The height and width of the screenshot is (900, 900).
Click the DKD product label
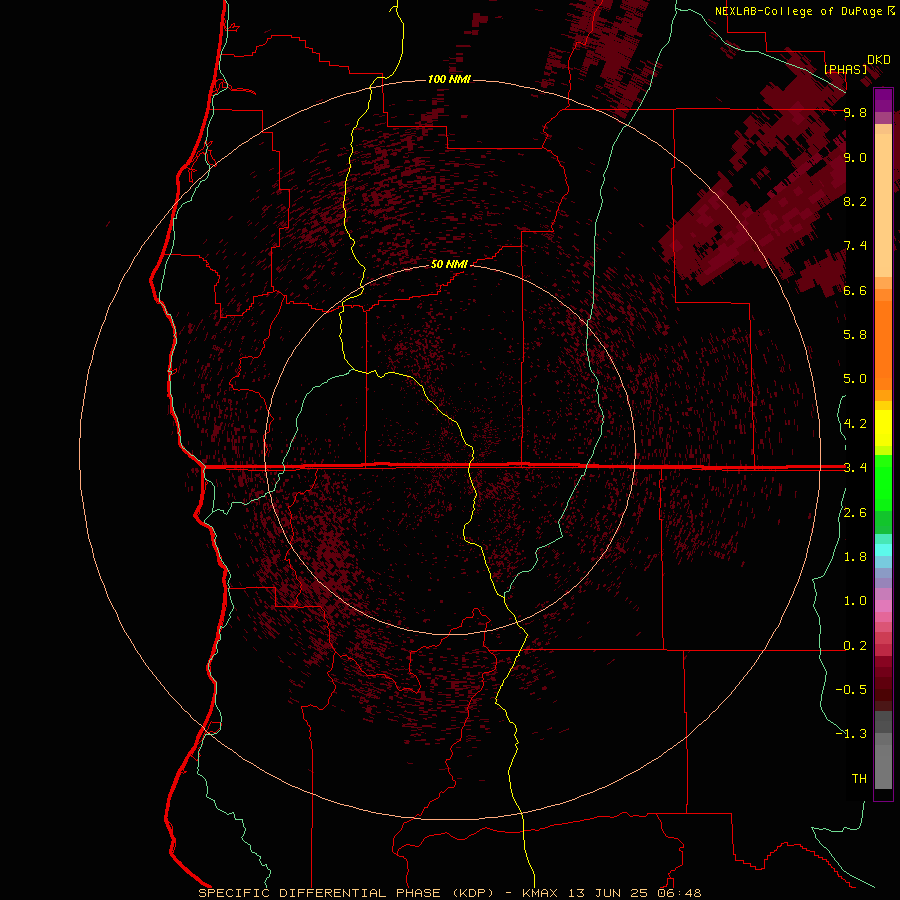pyautogui.click(x=879, y=60)
